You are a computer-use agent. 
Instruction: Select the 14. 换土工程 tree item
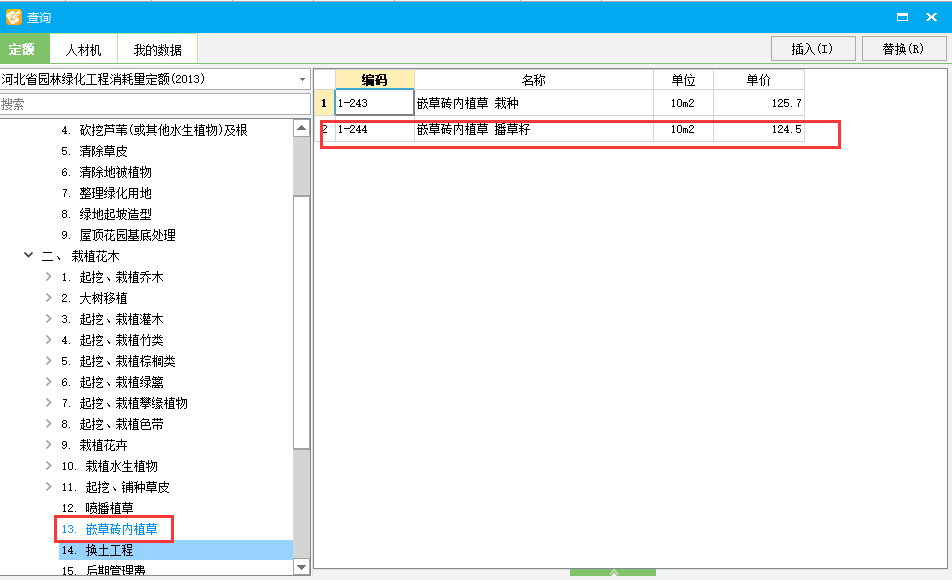97,550
